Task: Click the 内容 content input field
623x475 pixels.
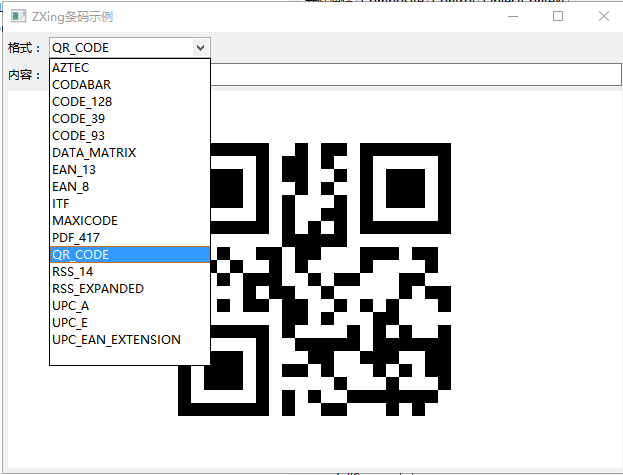Action: (x=416, y=74)
